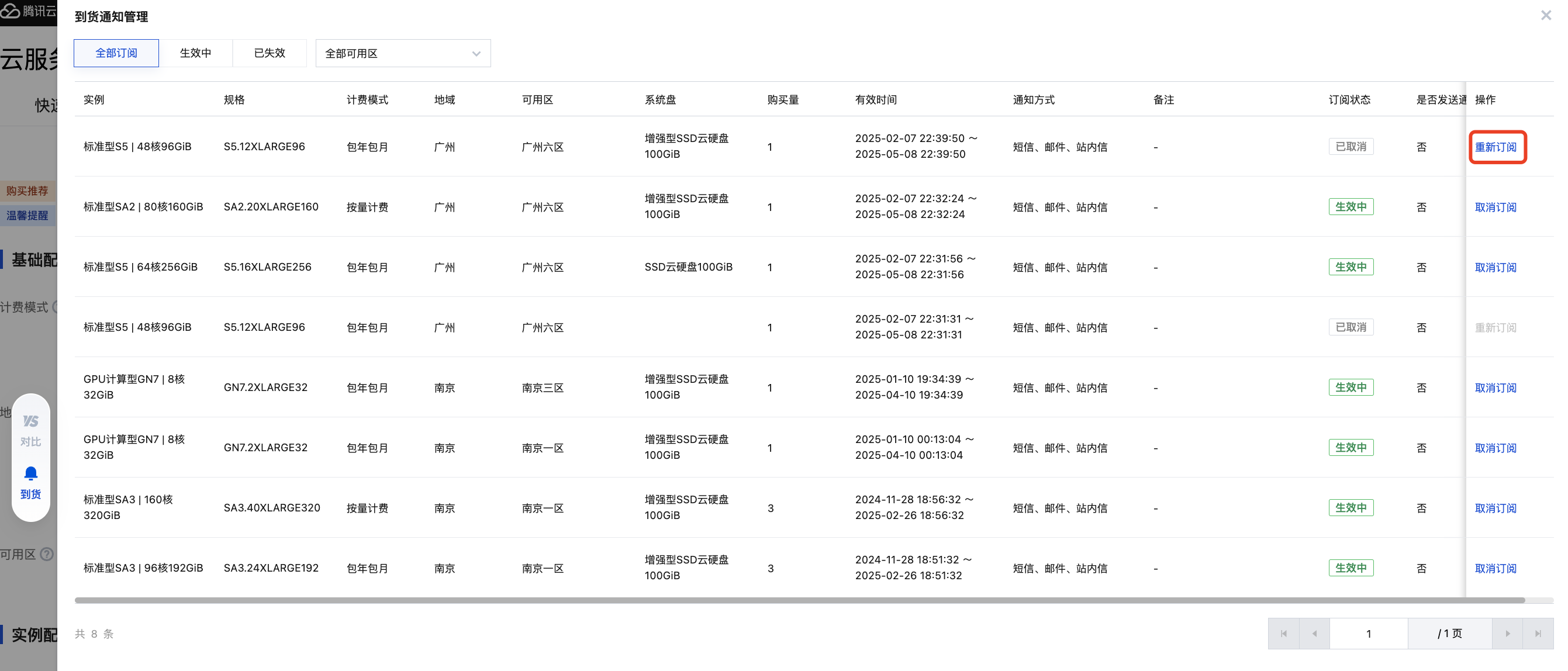Go to last page pagination arrow
Image resolution: width=1568 pixels, height=671 pixels.
(x=1538, y=633)
